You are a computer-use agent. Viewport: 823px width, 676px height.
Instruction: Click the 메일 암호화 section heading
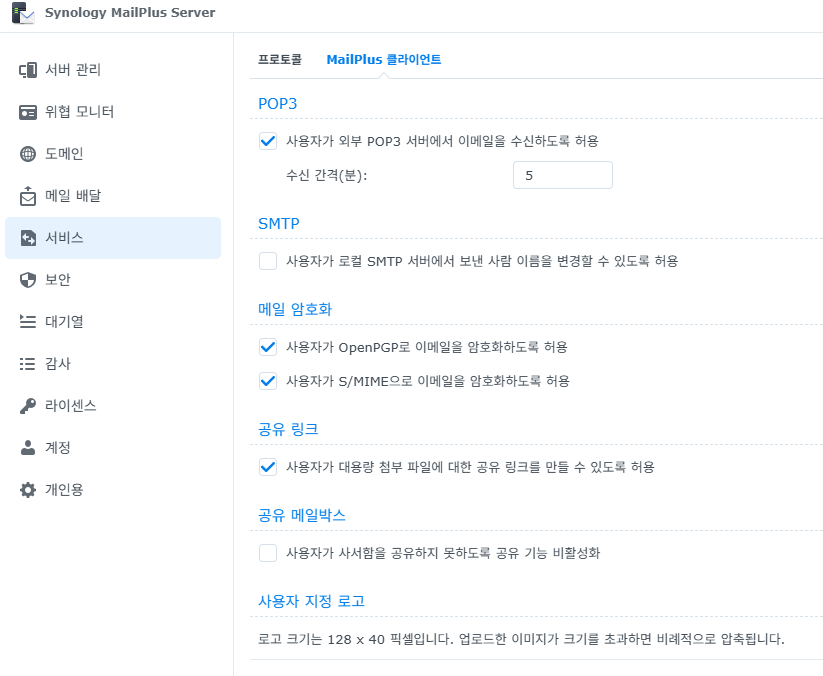point(295,310)
